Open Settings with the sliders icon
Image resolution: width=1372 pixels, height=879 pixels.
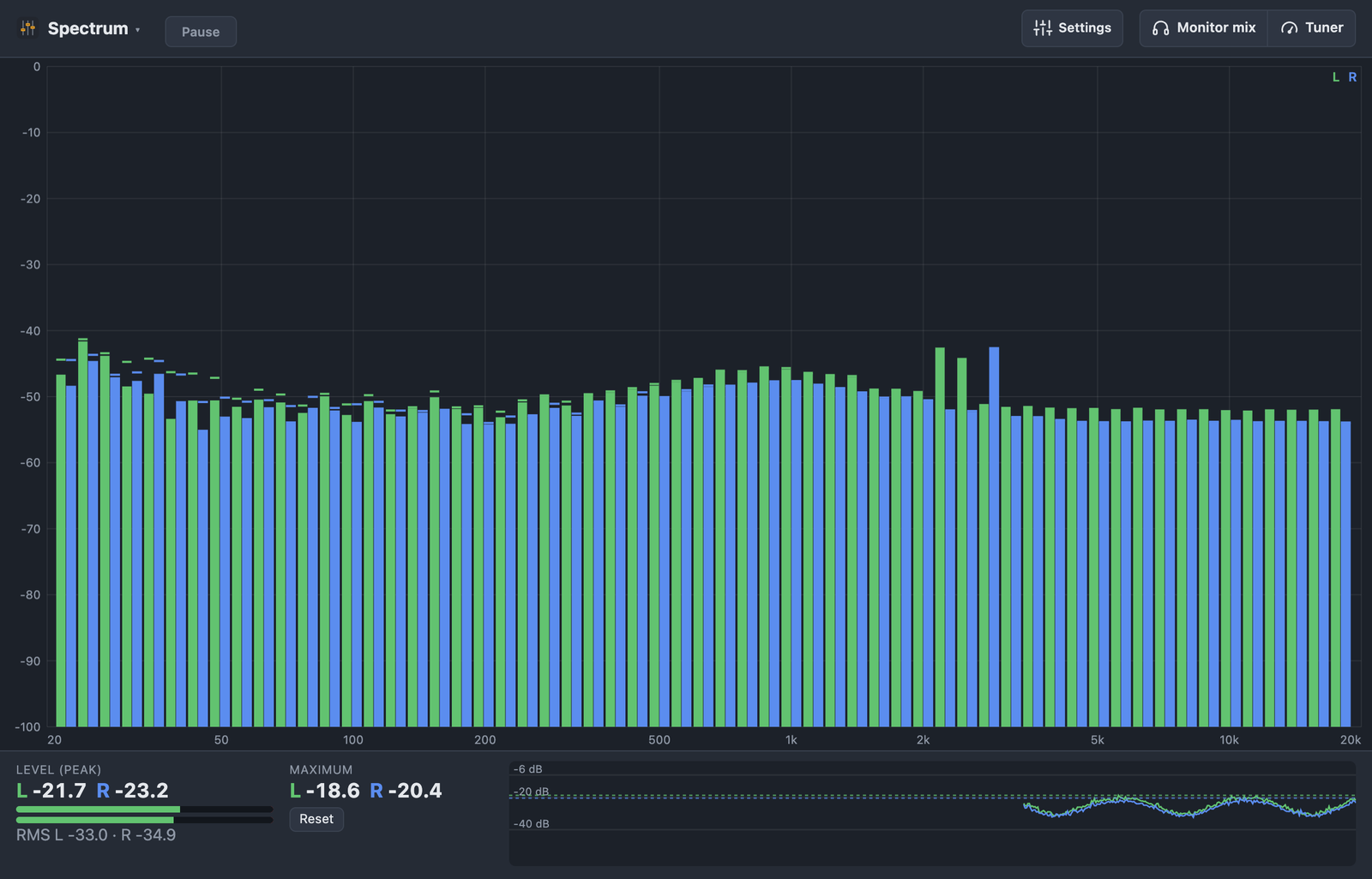[x=1043, y=28]
